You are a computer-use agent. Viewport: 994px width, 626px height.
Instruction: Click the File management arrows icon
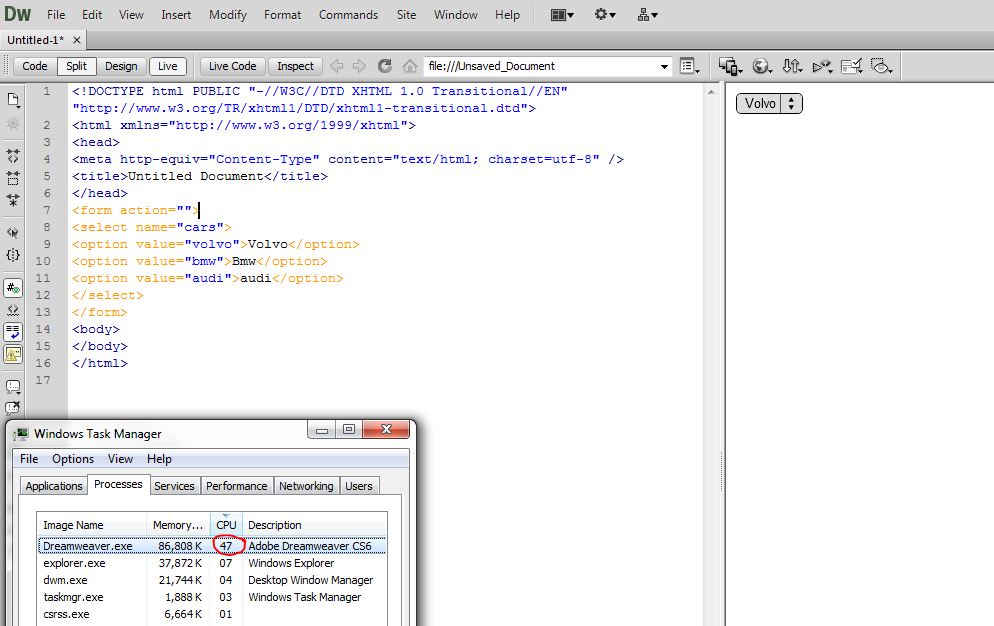[792, 66]
